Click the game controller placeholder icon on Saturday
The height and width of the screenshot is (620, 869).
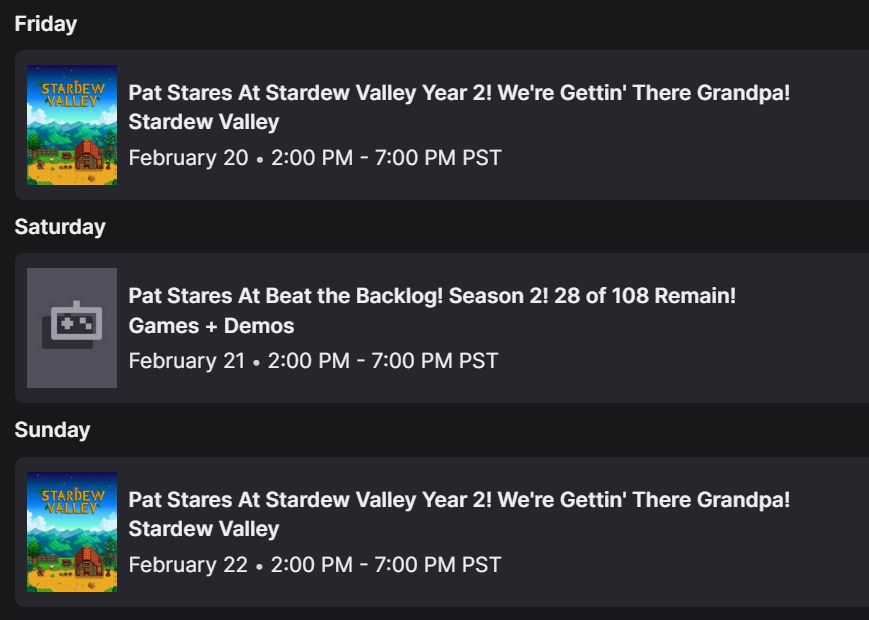[x=72, y=327]
